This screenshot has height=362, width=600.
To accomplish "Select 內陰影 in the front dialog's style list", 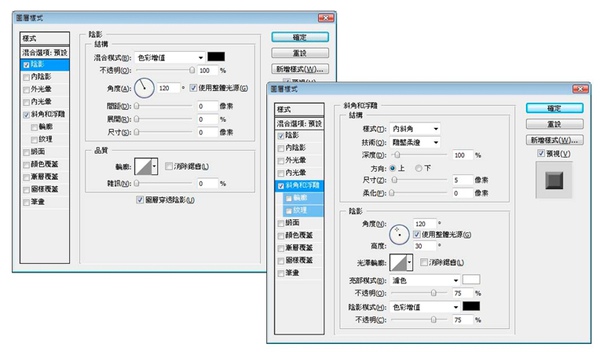I will (x=295, y=148).
